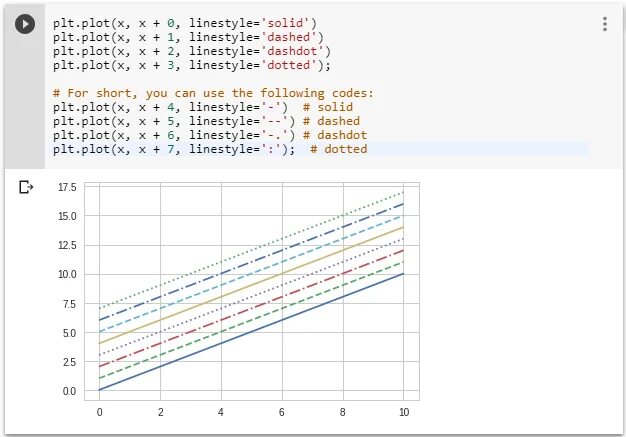The image size is (626, 437).
Task: Click the comment '# For short, you can use the following codes:'
Action: [214, 93]
